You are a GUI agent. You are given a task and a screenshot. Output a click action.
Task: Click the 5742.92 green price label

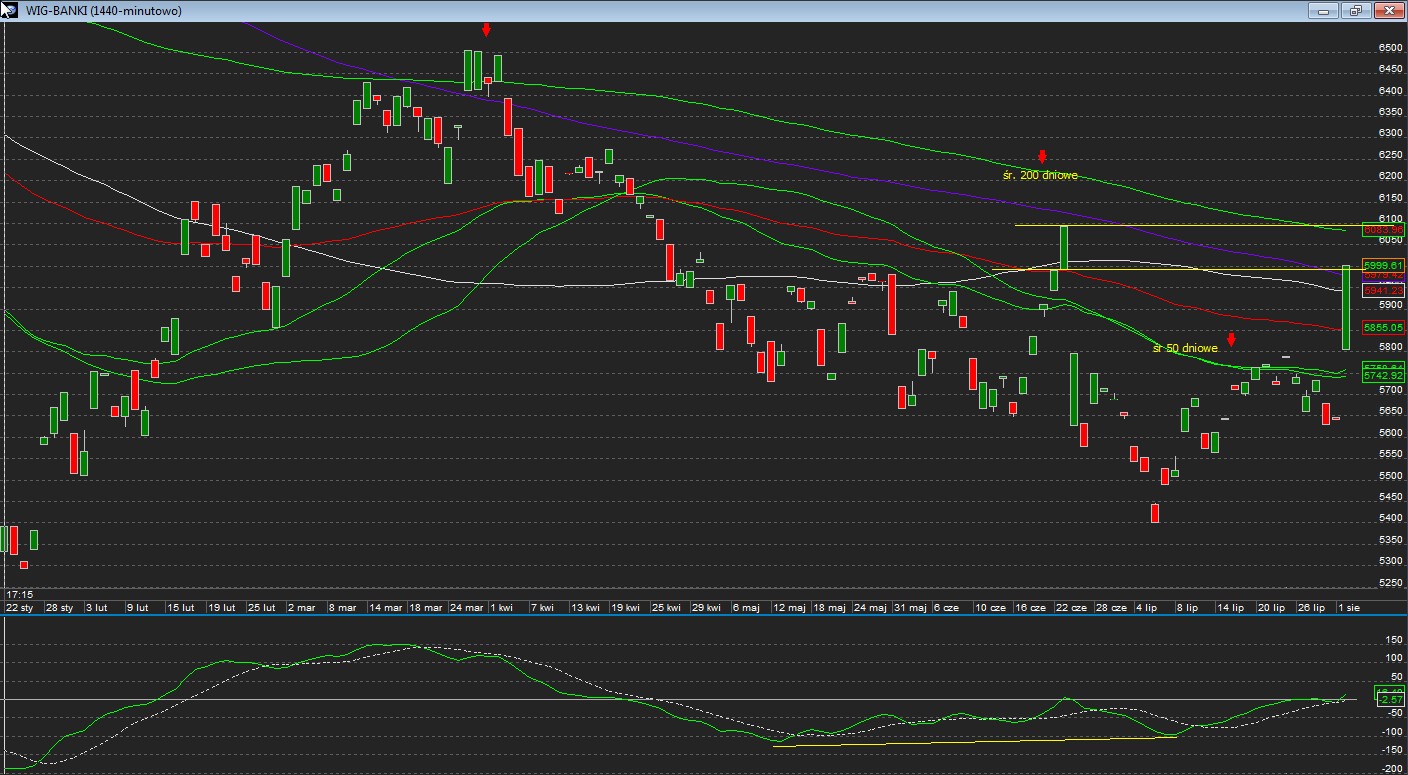1384,376
